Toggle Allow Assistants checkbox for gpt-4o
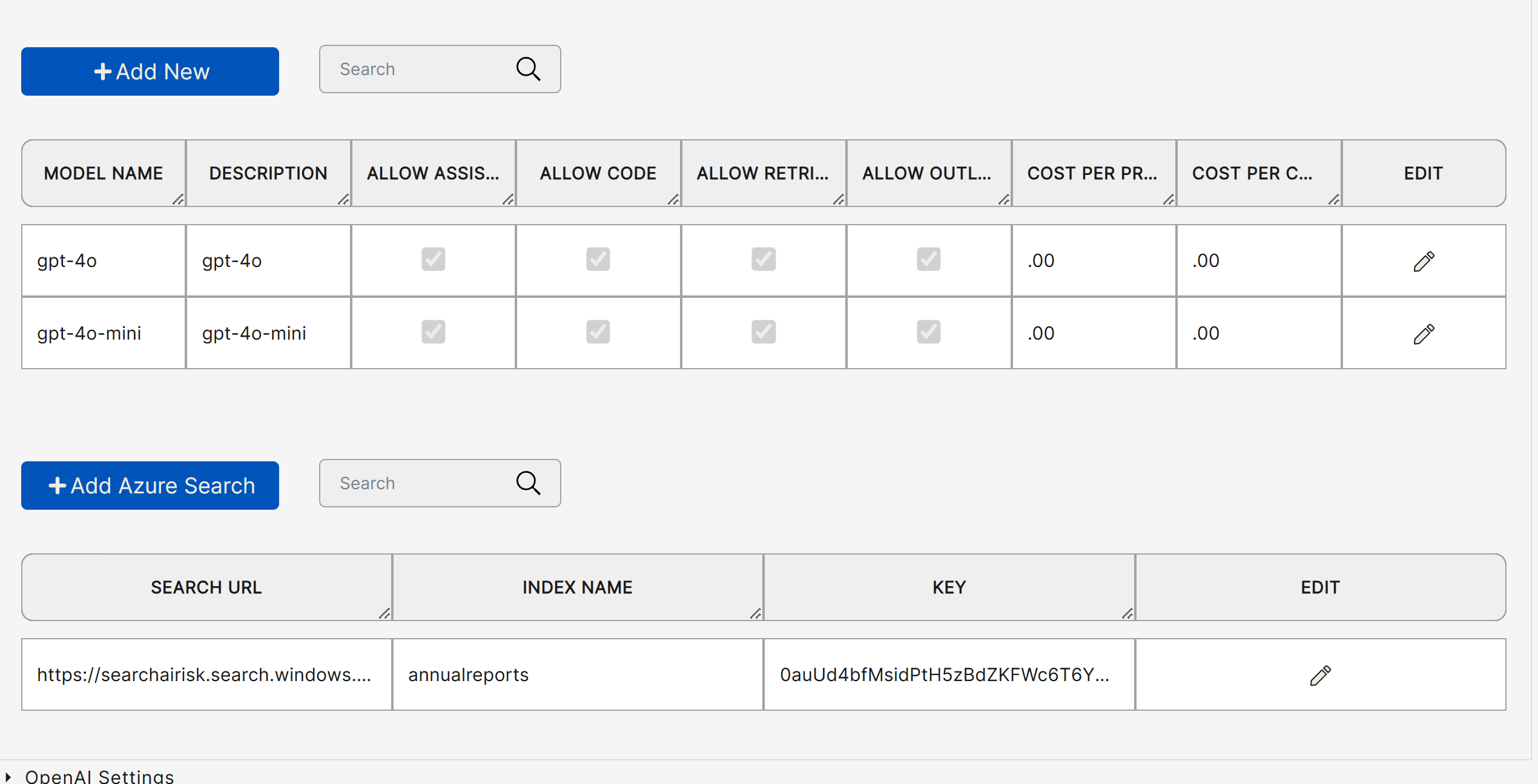This screenshot has height=784, width=1538. tap(433, 259)
